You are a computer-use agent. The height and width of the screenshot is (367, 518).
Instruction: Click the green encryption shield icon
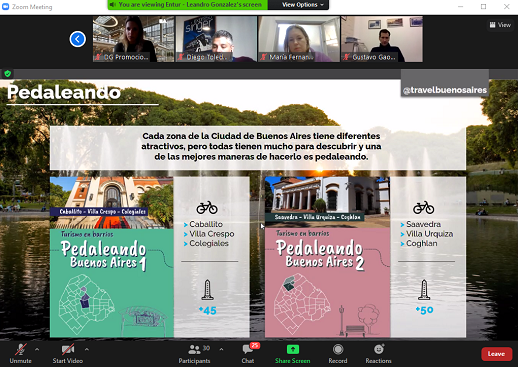click(x=8, y=74)
